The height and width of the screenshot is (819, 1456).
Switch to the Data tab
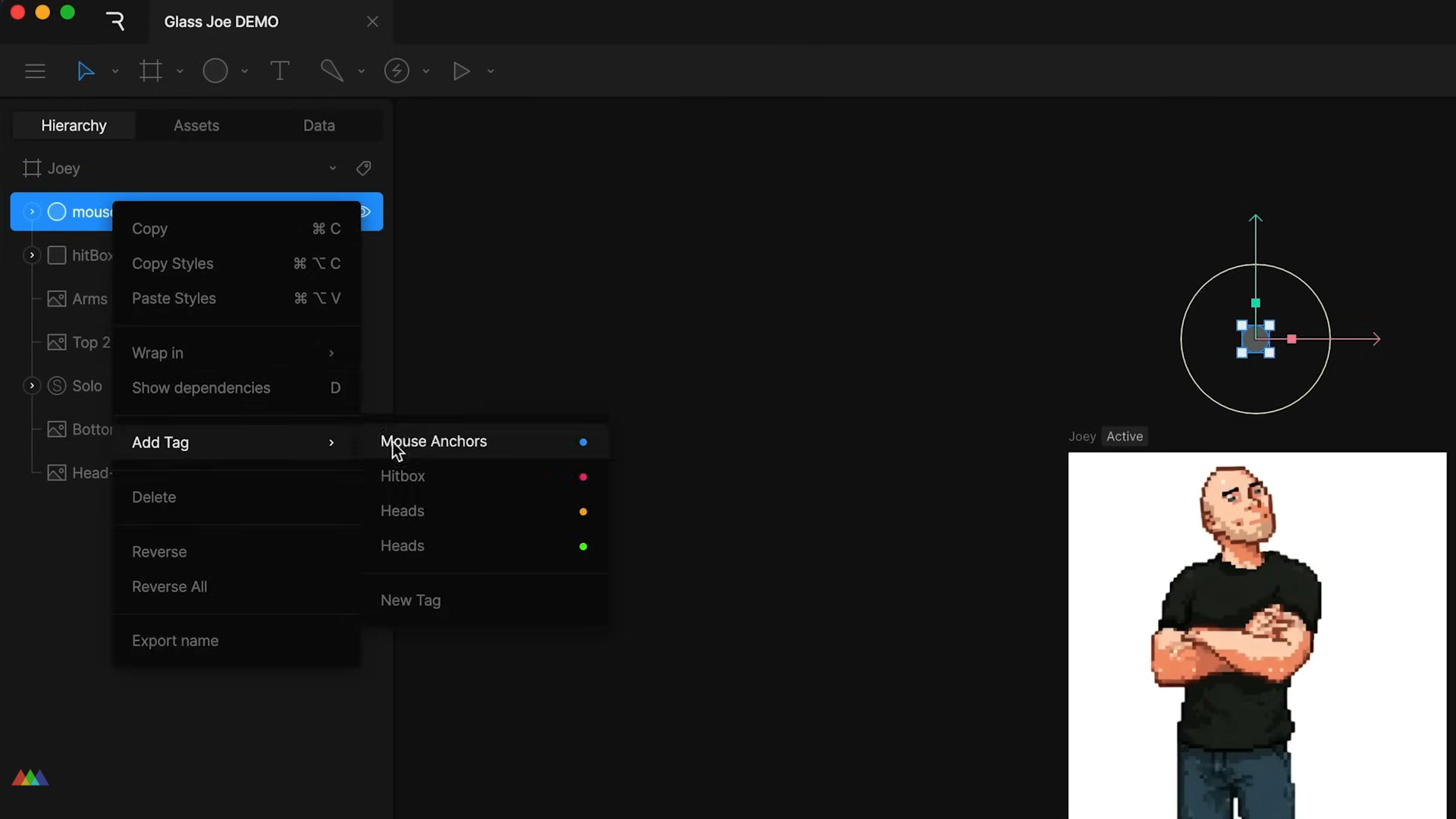point(318,126)
